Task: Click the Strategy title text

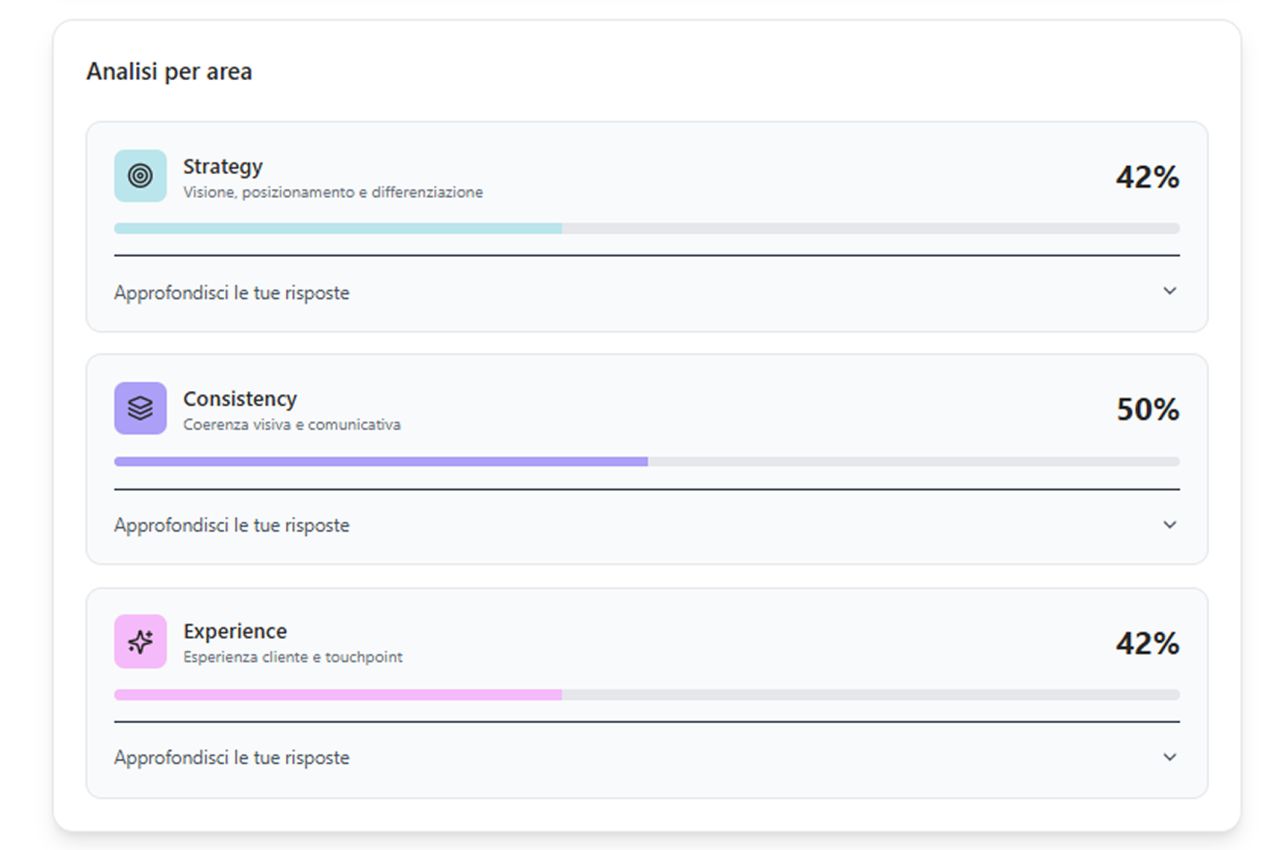Action: point(223,167)
